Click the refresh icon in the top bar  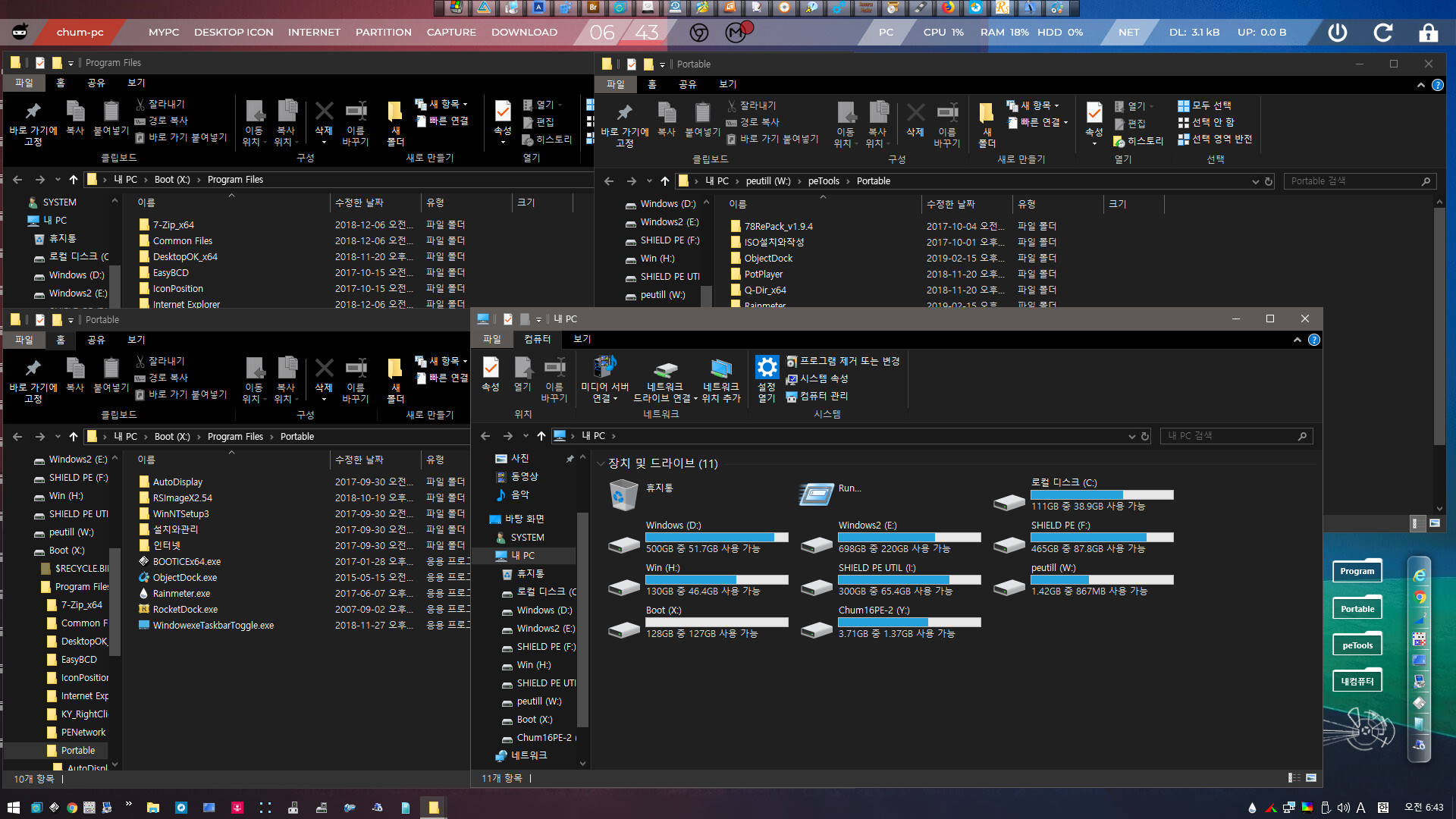[1383, 33]
